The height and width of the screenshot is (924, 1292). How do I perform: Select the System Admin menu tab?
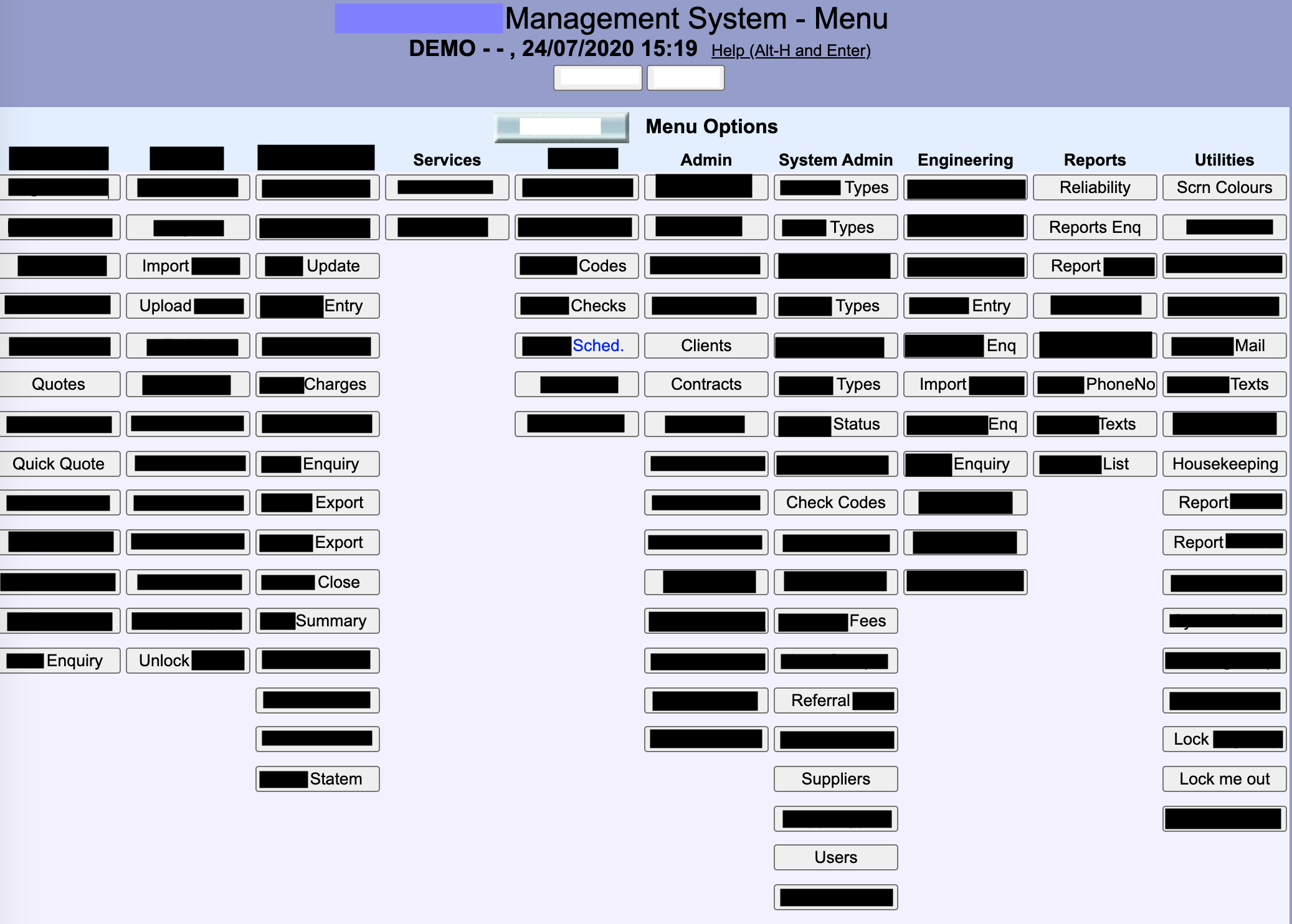835,160
